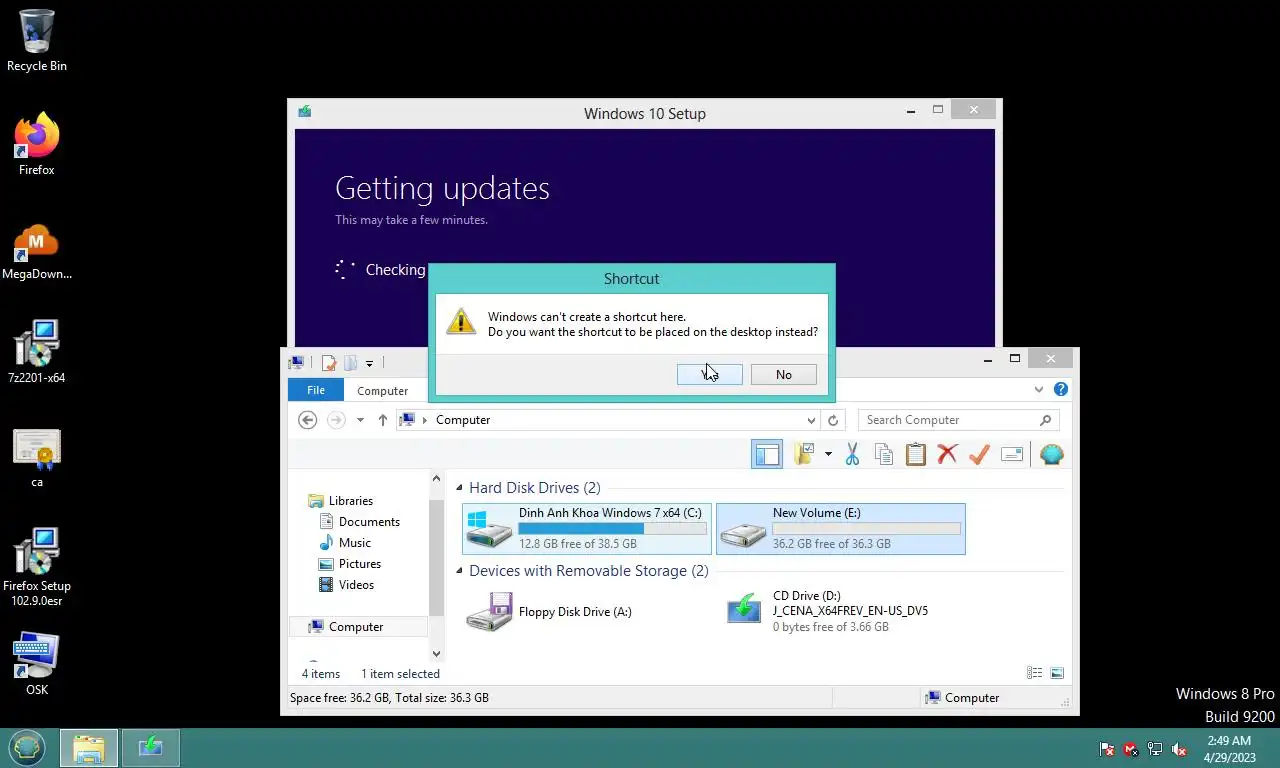Click the orange checkmark toolbar icon
This screenshot has height=768, width=1280.
pos(979,454)
